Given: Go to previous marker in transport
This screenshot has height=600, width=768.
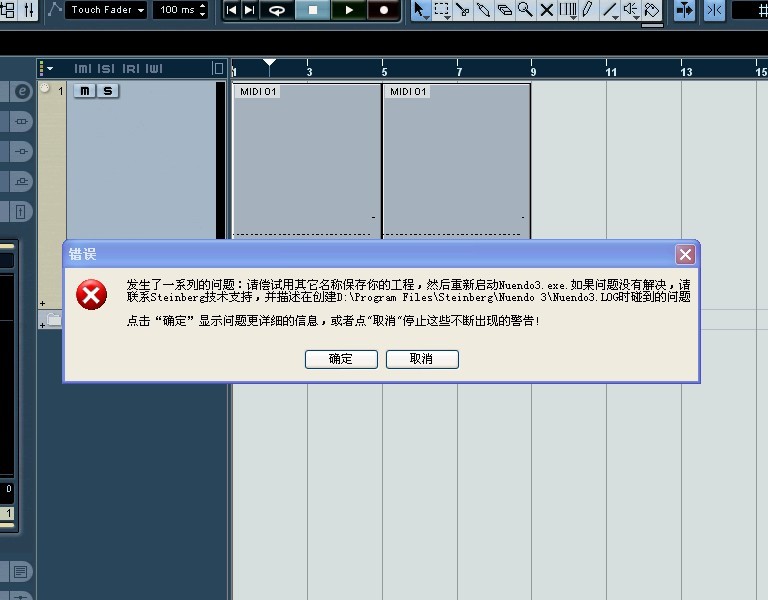Looking at the screenshot, I should tap(231, 10).
